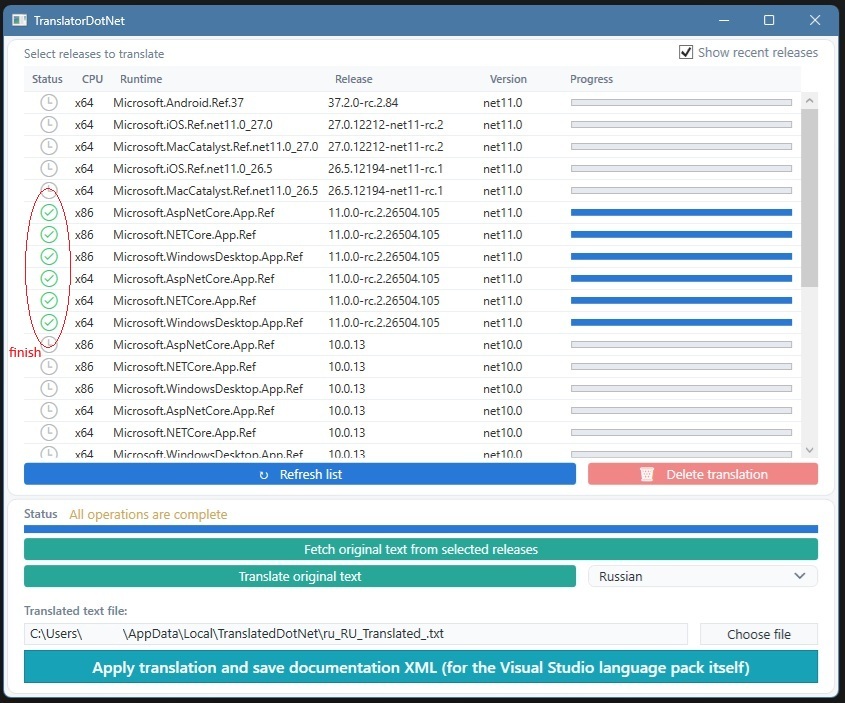Select the Microsoft.Android.Ref.37 runtime name
Screen dimensions: 845x703
tap(178, 102)
